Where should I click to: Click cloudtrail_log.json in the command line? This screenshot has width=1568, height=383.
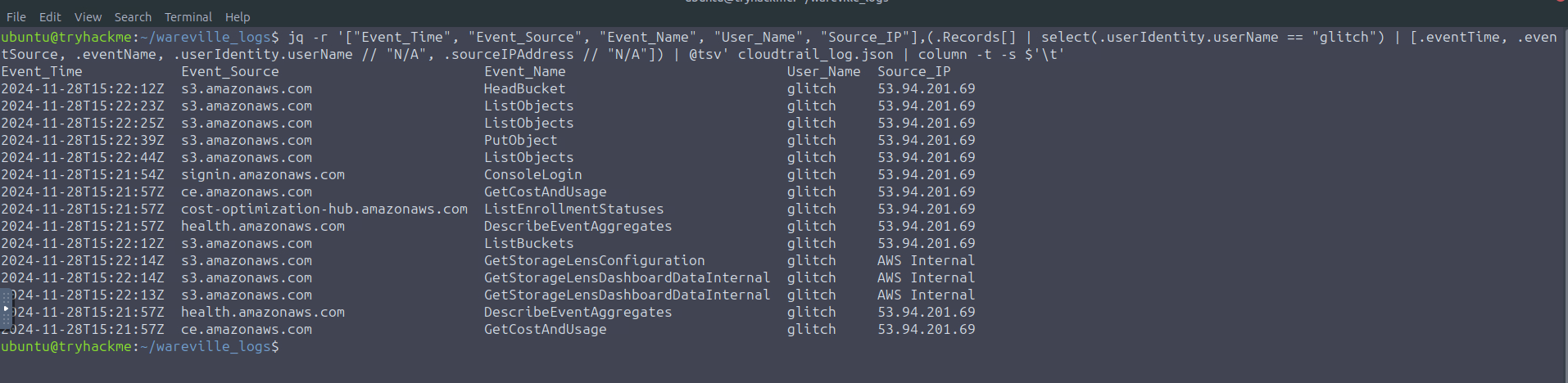[x=815, y=55]
